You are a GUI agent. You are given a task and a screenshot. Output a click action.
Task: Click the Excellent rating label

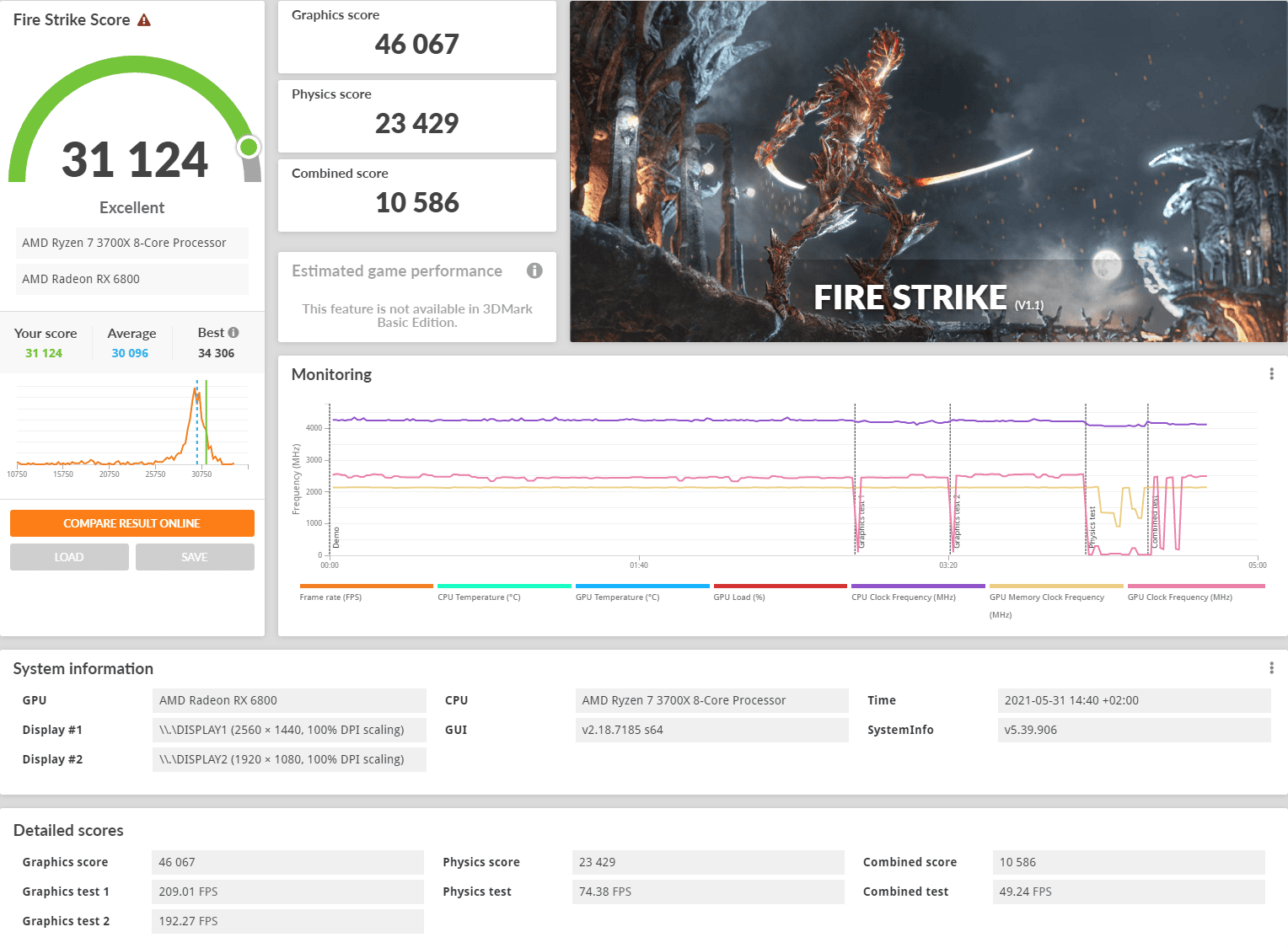131,207
